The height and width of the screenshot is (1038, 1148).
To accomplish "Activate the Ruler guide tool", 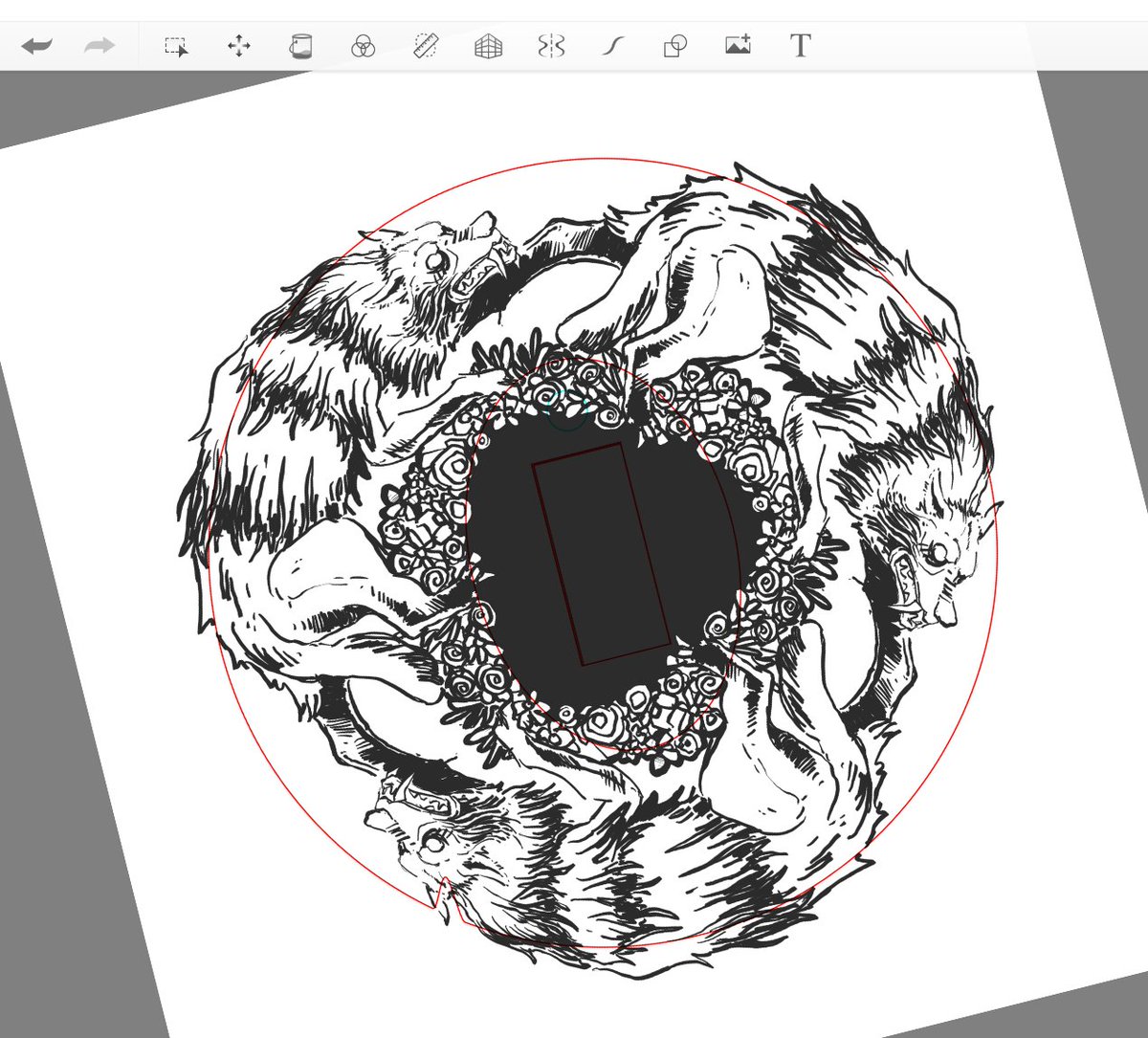I will [426, 46].
